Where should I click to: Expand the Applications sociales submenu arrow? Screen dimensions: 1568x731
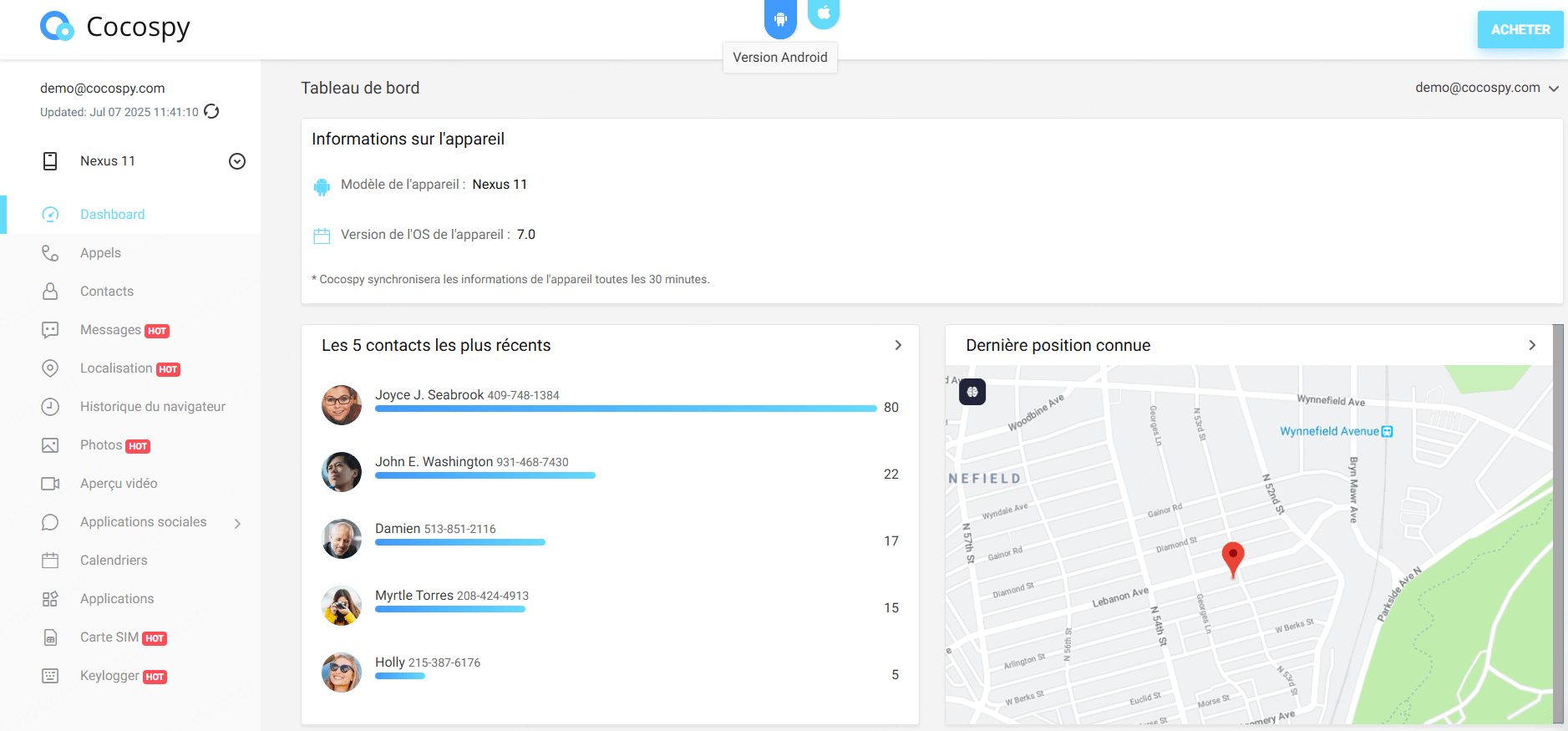click(x=238, y=524)
